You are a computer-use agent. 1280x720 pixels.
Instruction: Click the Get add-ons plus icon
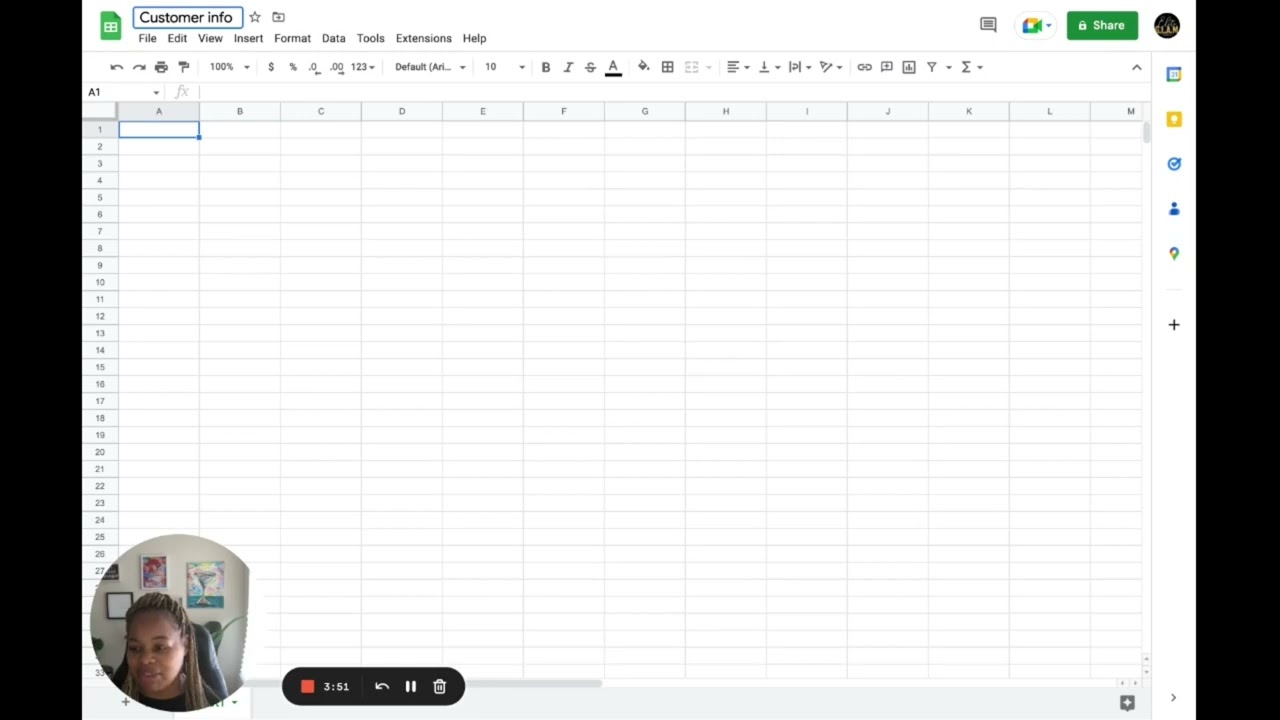coord(1174,325)
